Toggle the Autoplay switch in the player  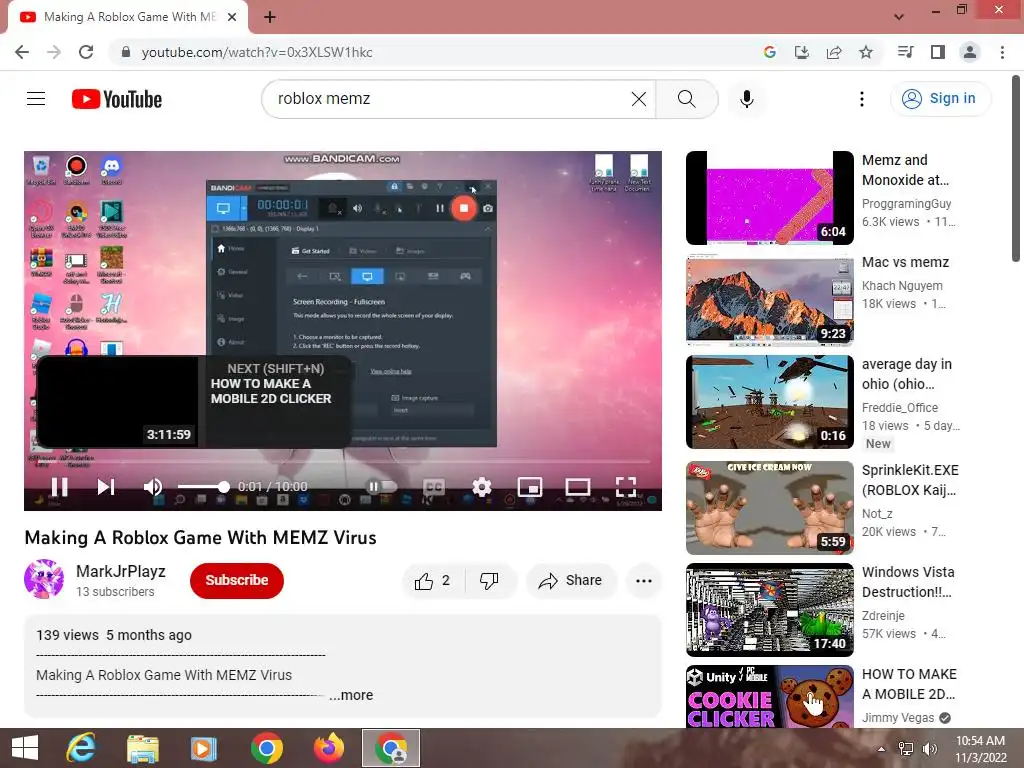382,487
